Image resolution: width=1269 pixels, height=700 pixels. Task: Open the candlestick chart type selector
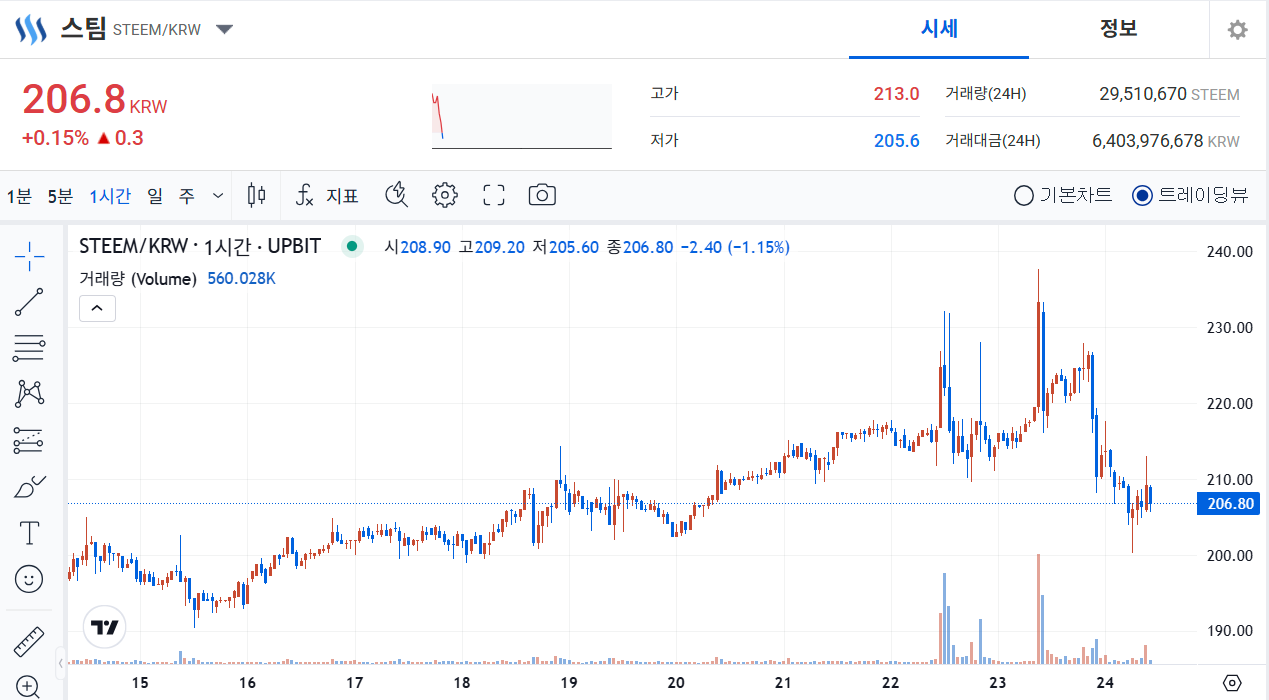[257, 195]
